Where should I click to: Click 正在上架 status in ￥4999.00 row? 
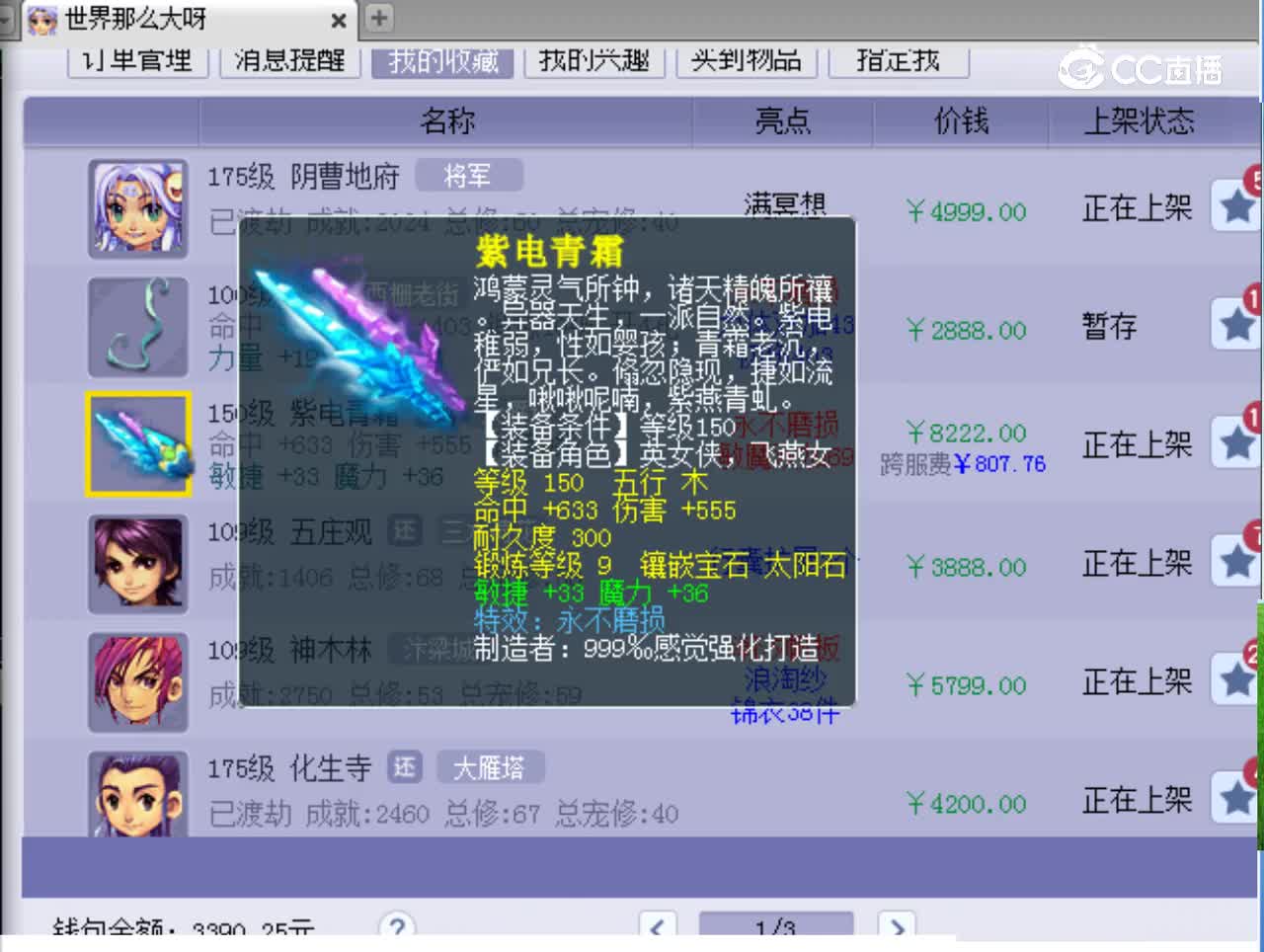pyautogui.click(x=1138, y=207)
